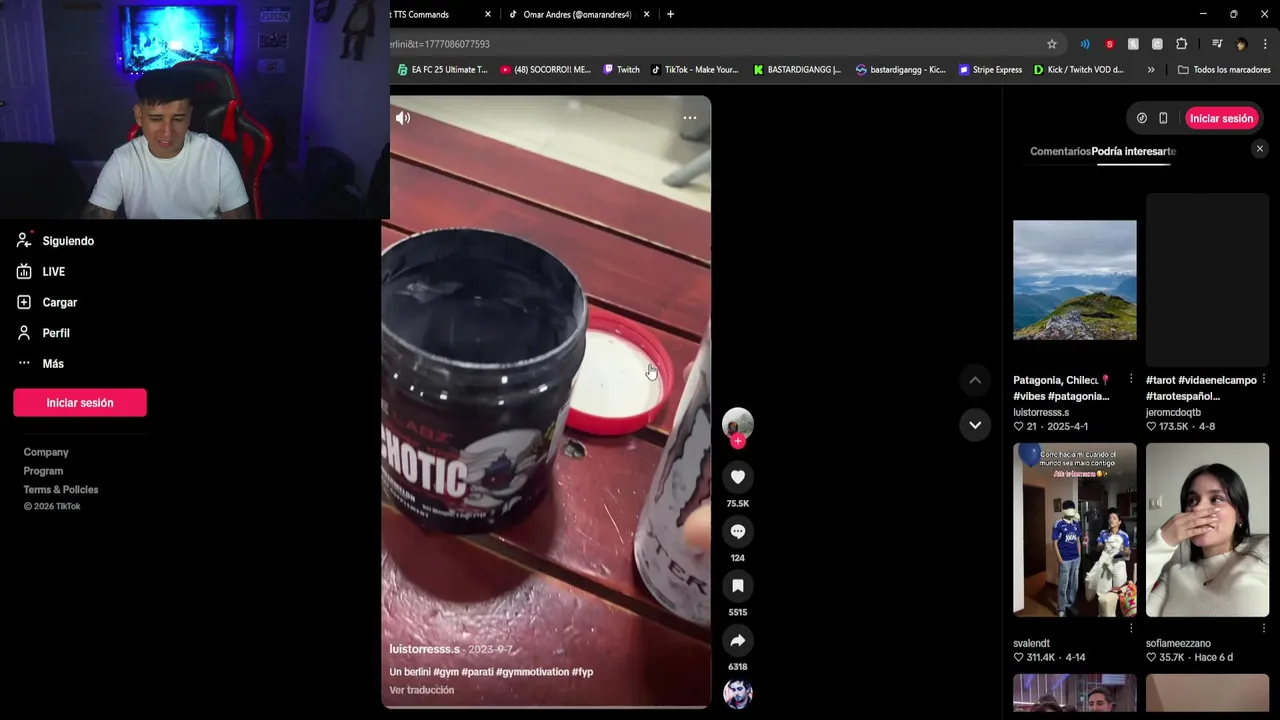
Task: Go to the next video arrow
Action: [975, 425]
